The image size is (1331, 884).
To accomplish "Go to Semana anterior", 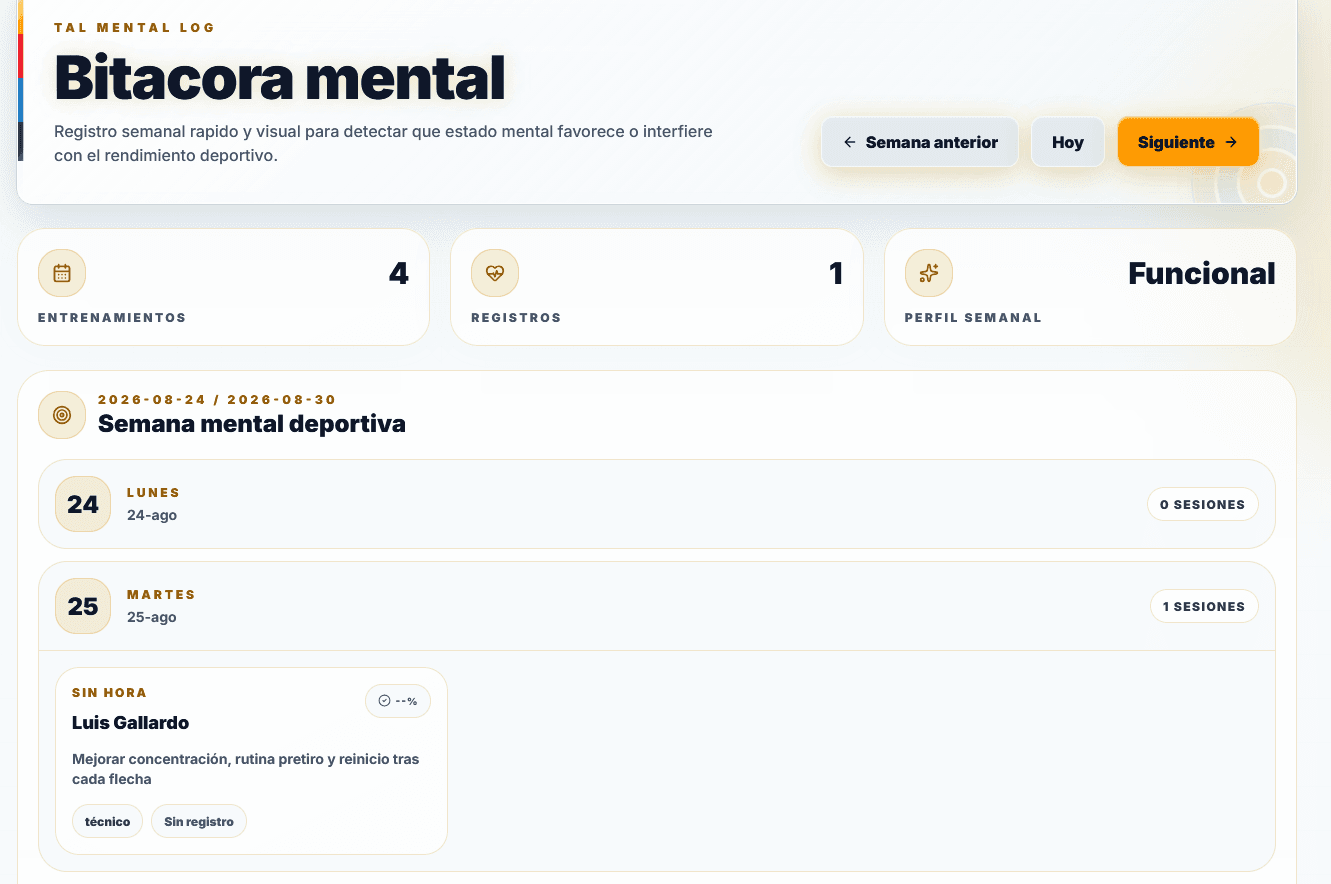I will click(920, 142).
